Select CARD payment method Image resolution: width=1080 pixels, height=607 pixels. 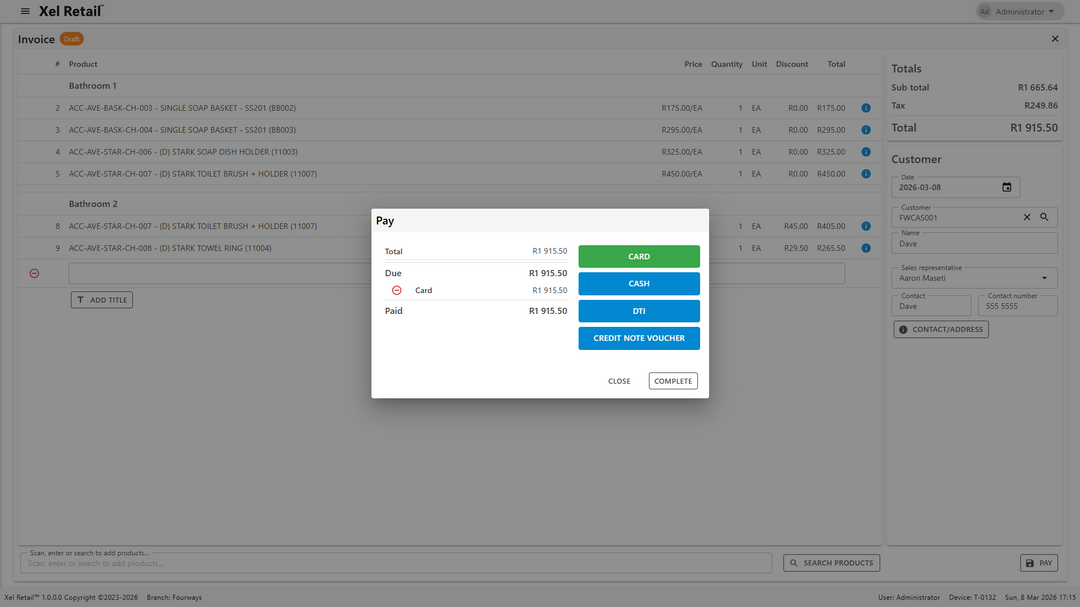(x=639, y=257)
